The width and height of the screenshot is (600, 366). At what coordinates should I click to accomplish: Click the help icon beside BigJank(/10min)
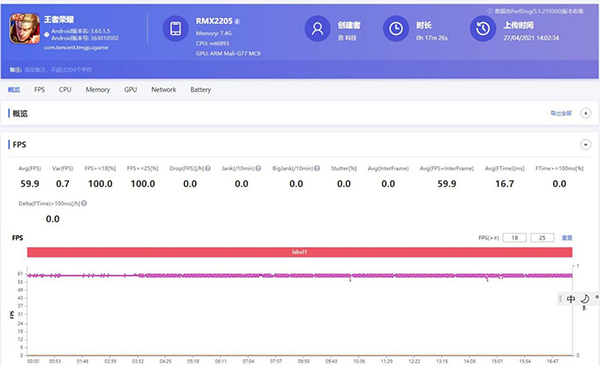[317, 168]
